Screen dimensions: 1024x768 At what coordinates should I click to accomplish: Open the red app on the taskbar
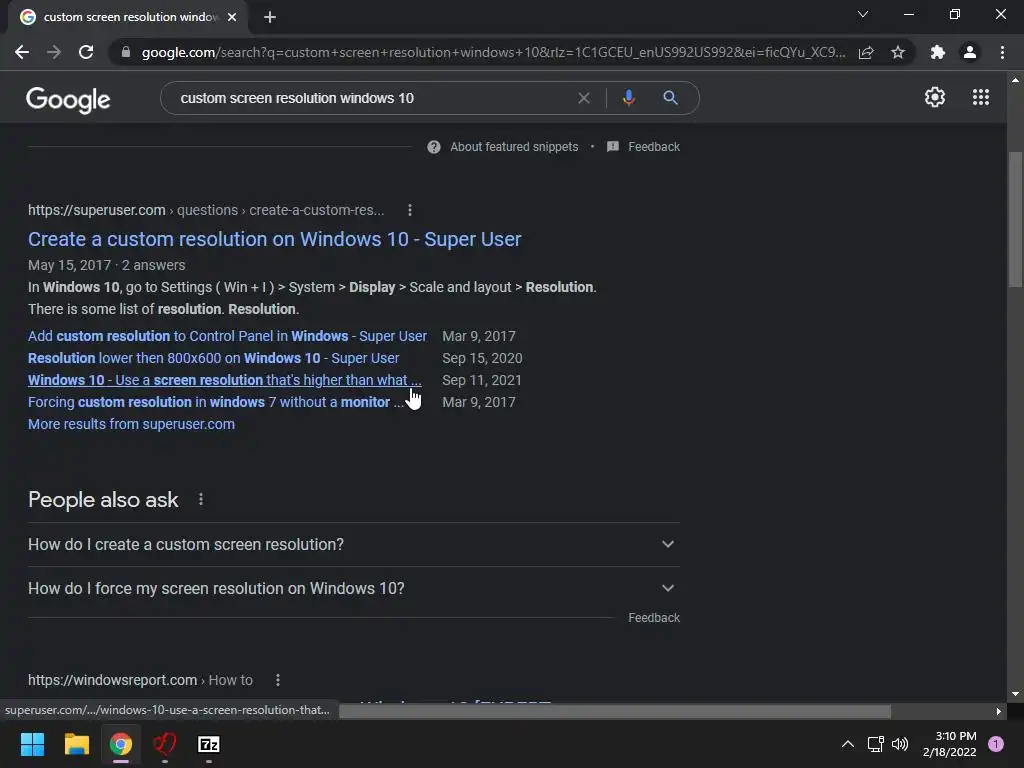point(165,744)
